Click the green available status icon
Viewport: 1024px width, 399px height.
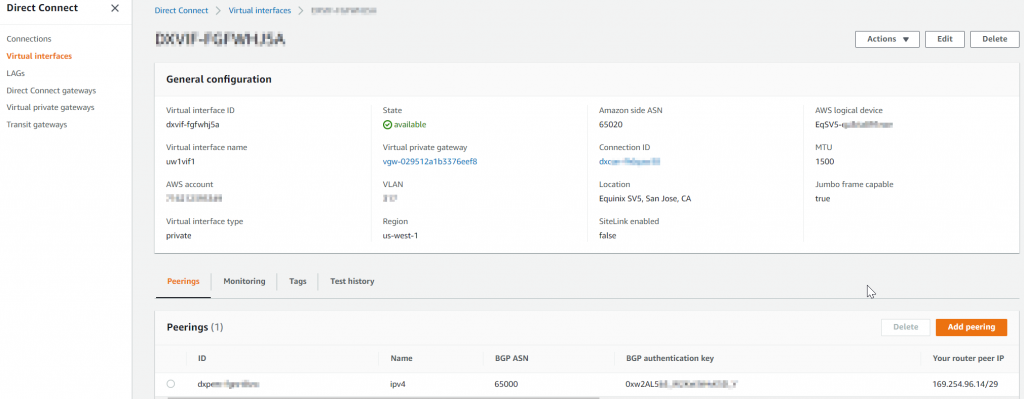point(387,125)
